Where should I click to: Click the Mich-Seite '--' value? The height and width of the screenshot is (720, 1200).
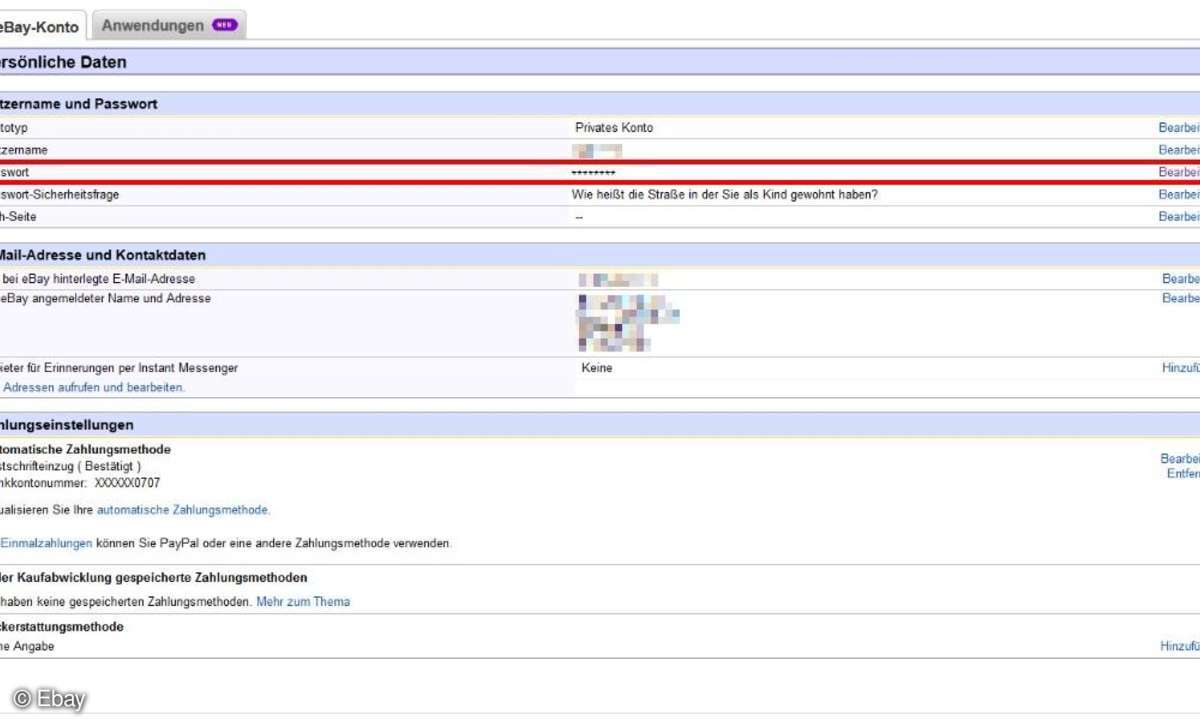click(x=579, y=217)
